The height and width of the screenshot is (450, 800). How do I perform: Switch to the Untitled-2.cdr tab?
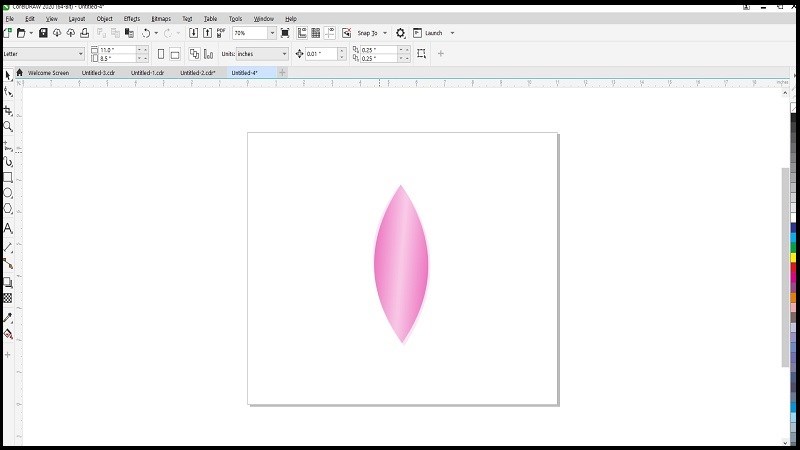(x=197, y=73)
